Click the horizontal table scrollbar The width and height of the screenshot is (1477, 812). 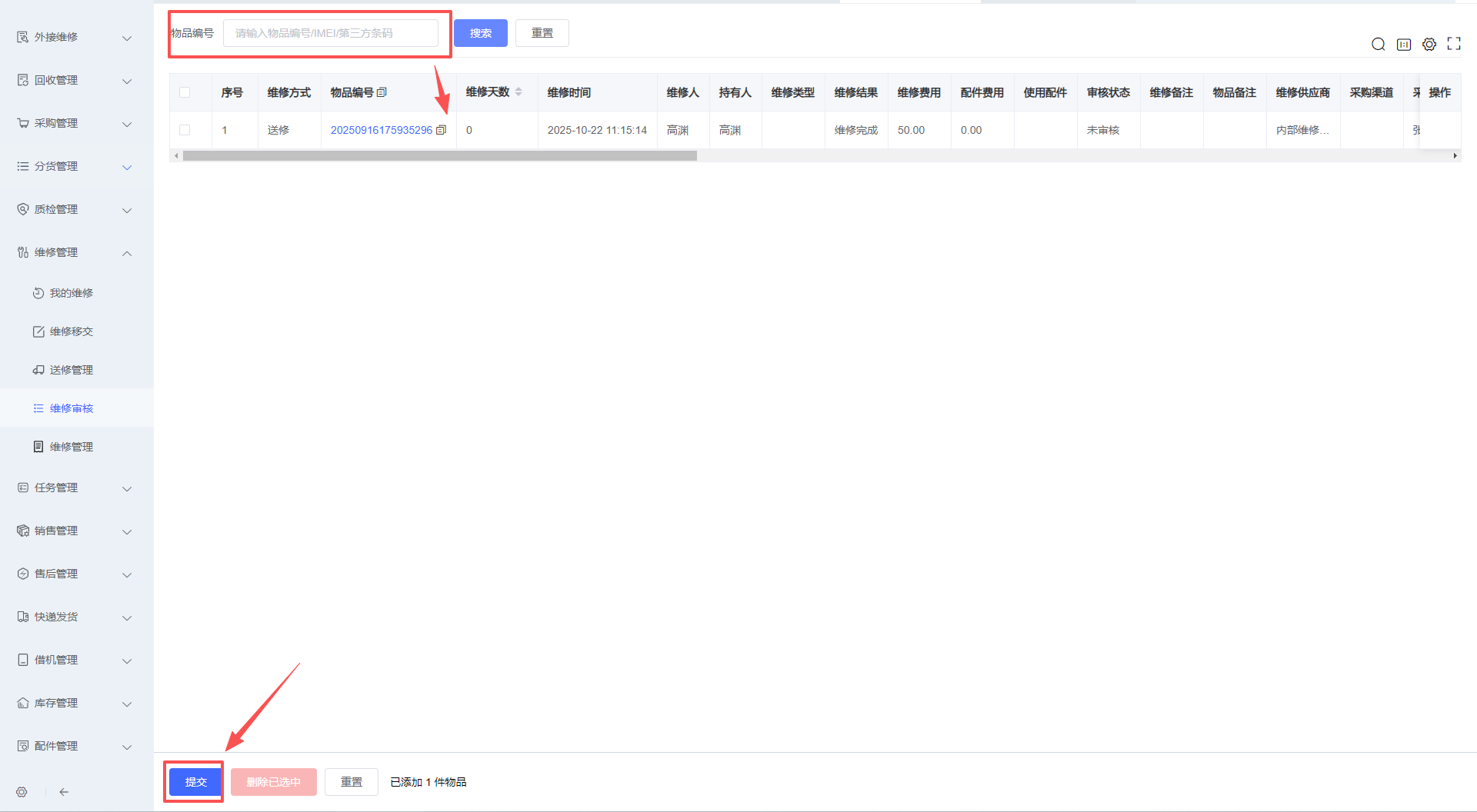pyautogui.click(x=439, y=156)
